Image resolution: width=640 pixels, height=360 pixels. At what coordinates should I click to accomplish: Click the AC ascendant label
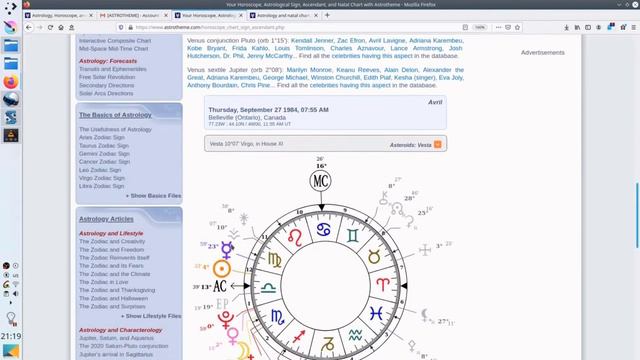coord(220,287)
